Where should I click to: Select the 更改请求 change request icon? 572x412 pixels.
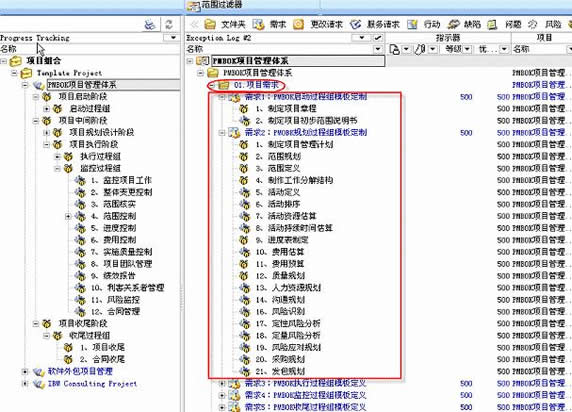click(298, 24)
